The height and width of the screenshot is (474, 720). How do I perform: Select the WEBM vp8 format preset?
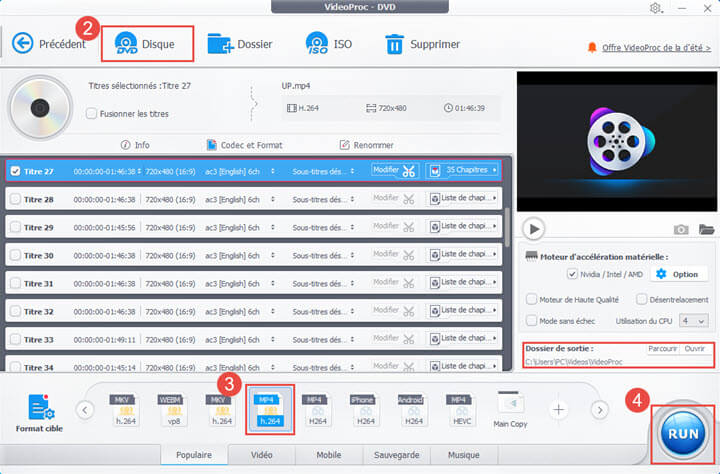click(x=173, y=410)
